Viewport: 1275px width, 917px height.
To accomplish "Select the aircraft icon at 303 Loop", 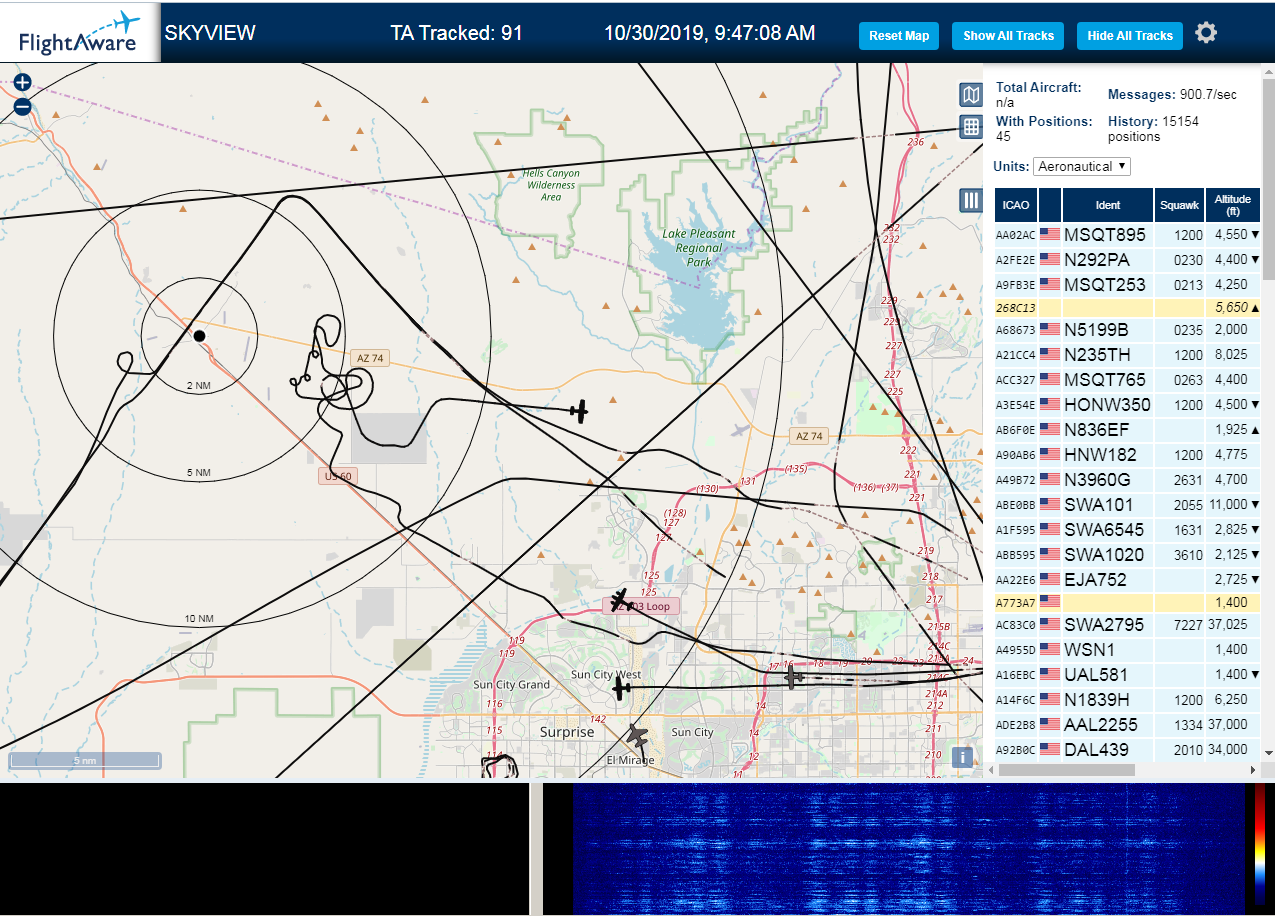I will point(620,602).
